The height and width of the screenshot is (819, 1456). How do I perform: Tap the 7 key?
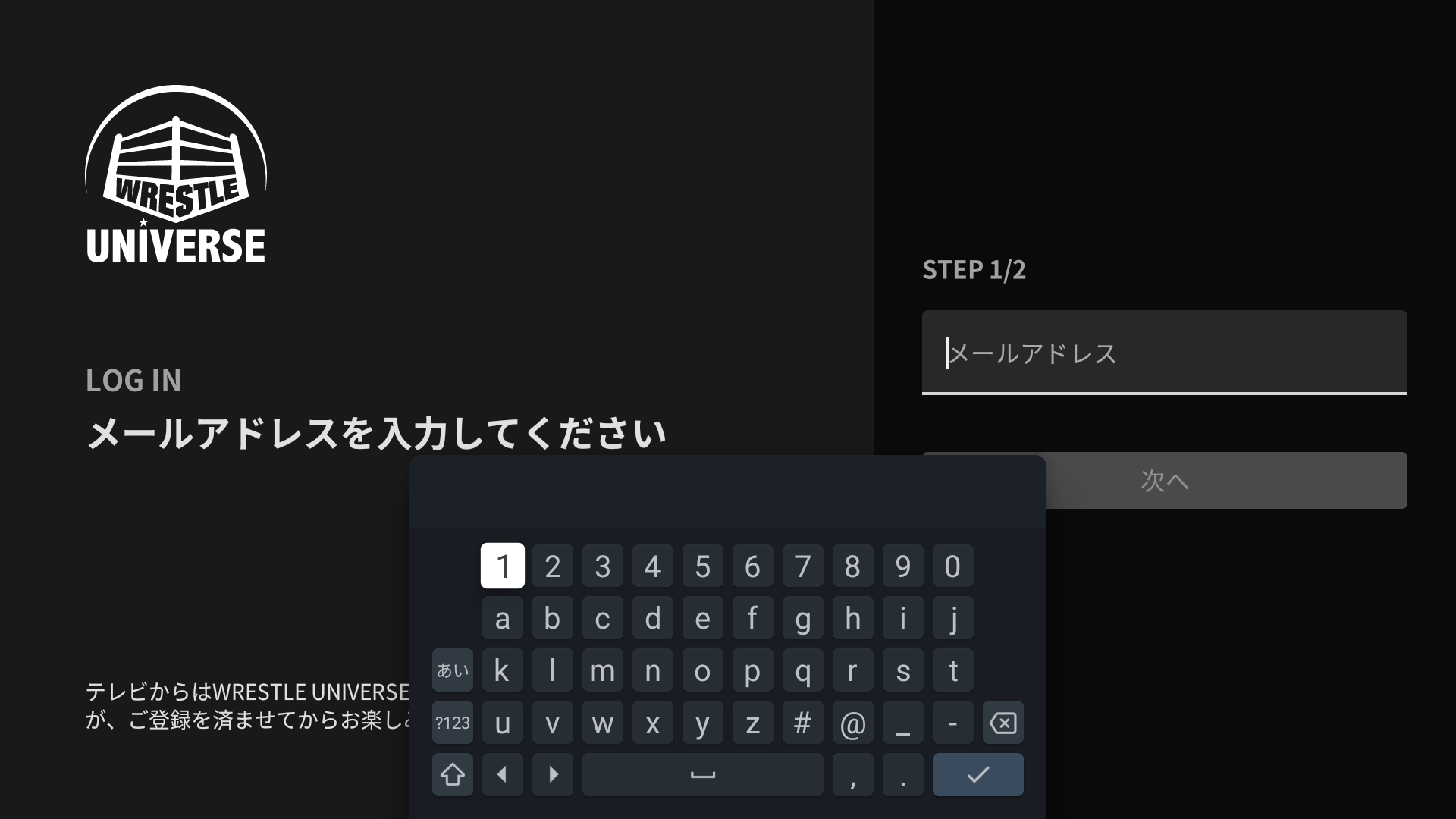click(802, 566)
